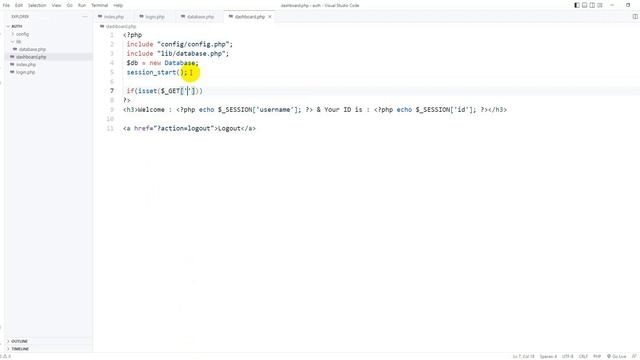The height and width of the screenshot is (360, 640).
Task: Click the Welcome h3 line of code
Action: [315, 110]
